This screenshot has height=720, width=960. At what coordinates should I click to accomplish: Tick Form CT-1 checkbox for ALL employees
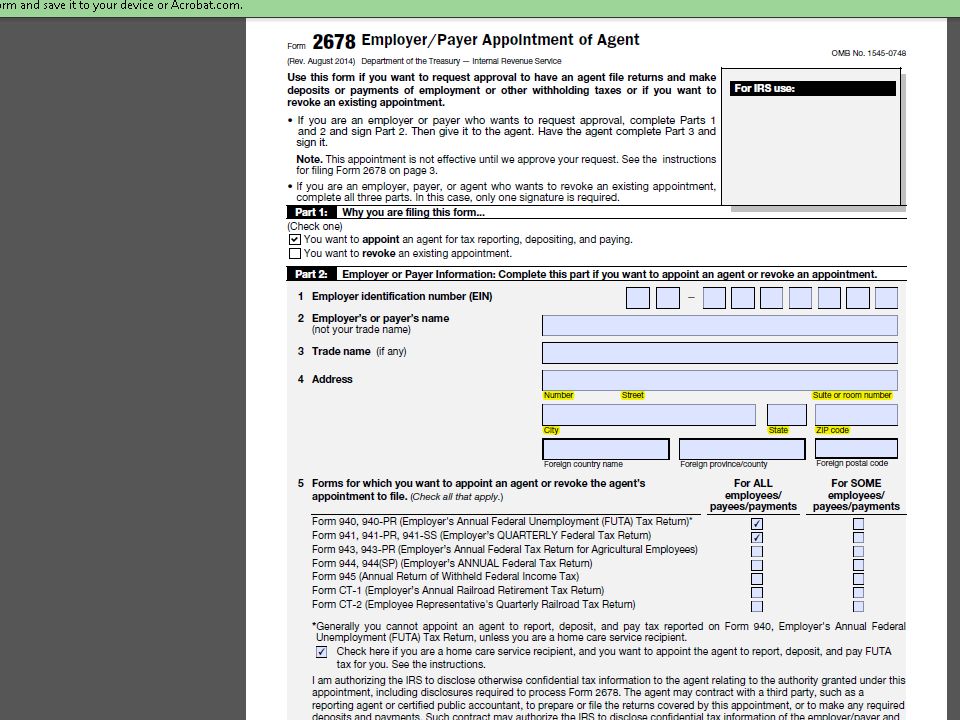pos(757,593)
